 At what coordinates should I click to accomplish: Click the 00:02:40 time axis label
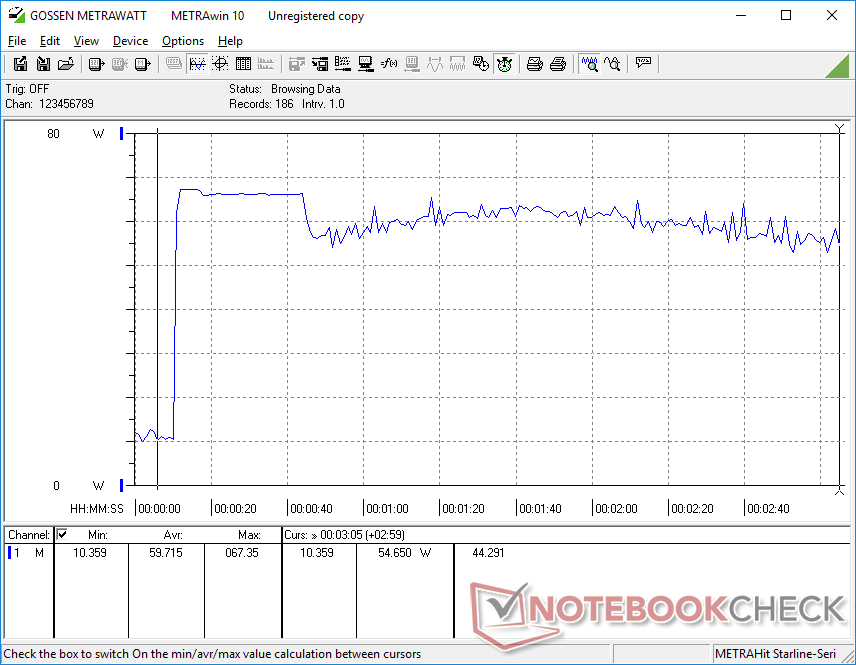(x=768, y=508)
